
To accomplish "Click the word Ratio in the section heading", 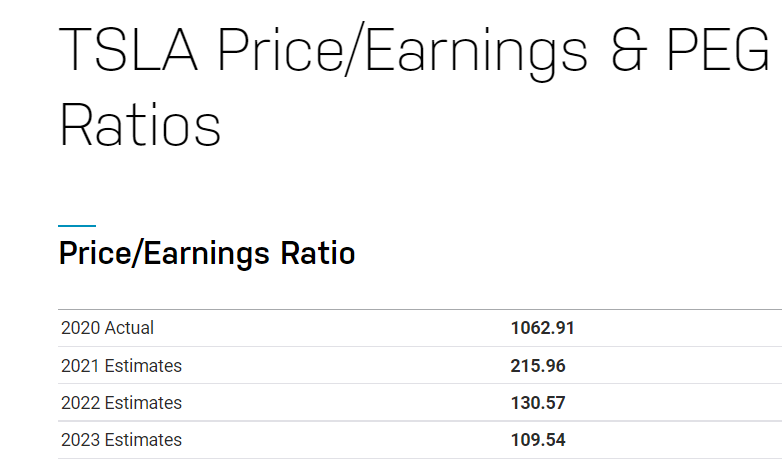I will pyautogui.click(x=318, y=253).
